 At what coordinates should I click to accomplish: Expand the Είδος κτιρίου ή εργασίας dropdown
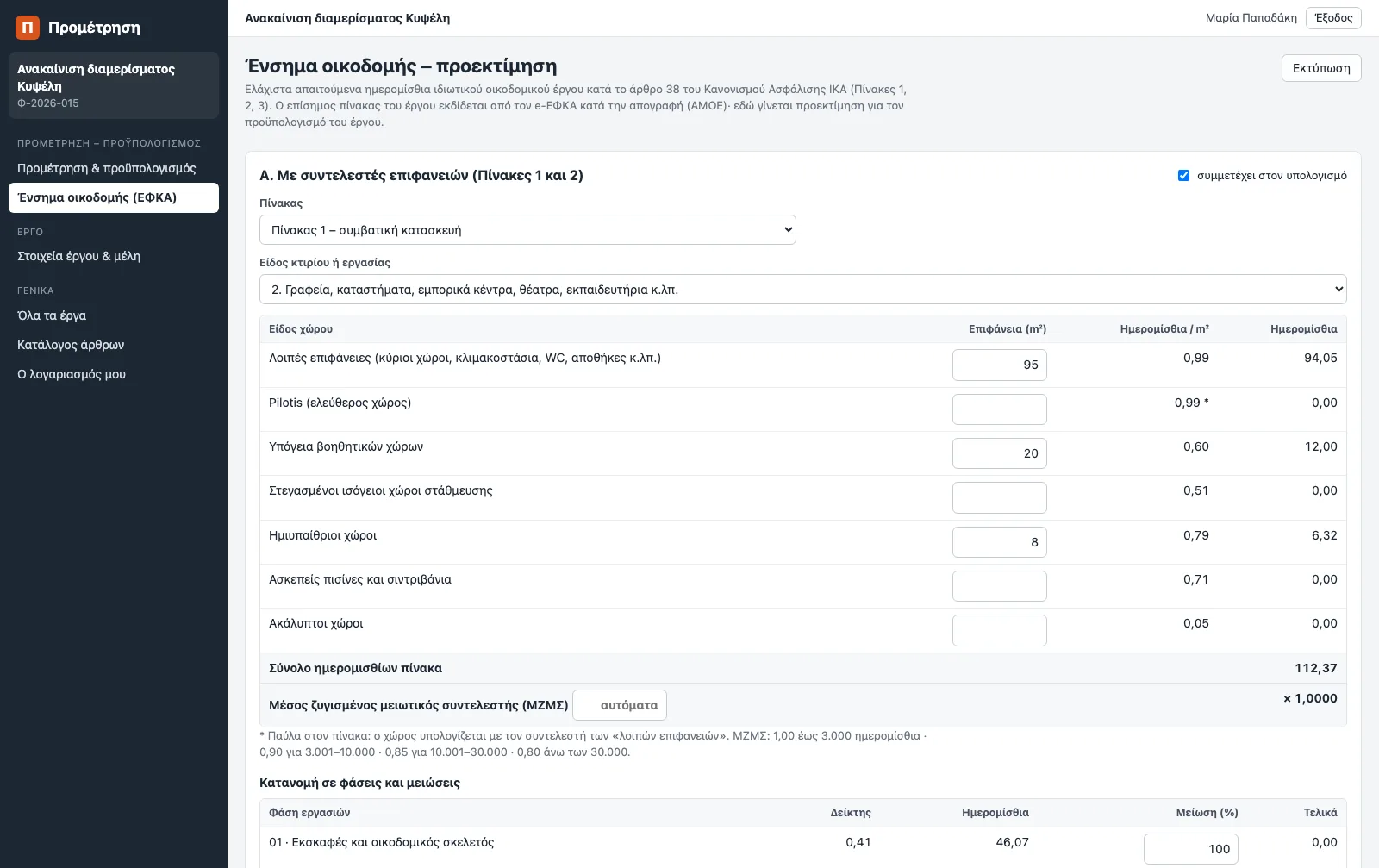[802, 290]
